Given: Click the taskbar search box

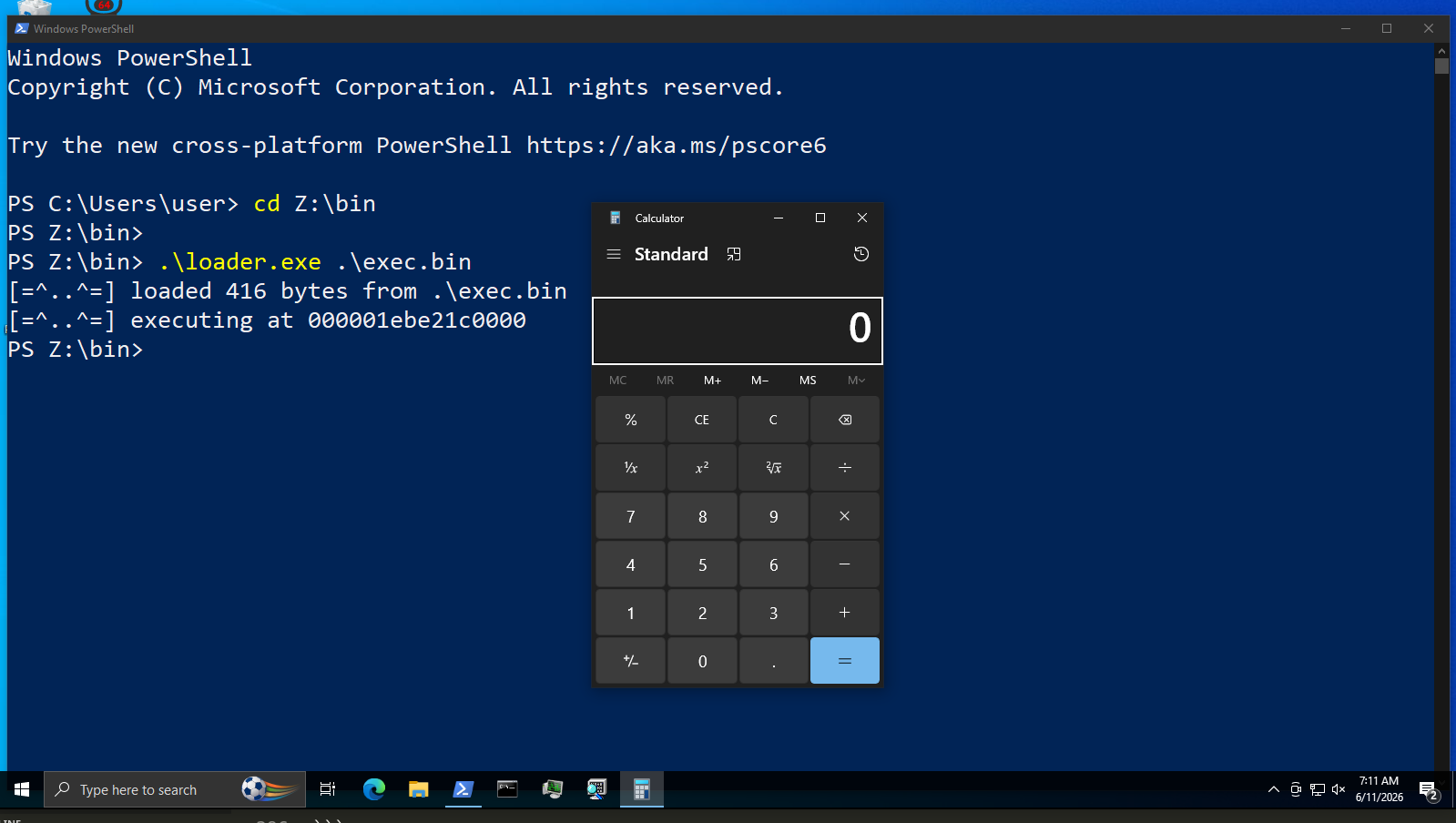Looking at the screenshot, I should [175, 789].
